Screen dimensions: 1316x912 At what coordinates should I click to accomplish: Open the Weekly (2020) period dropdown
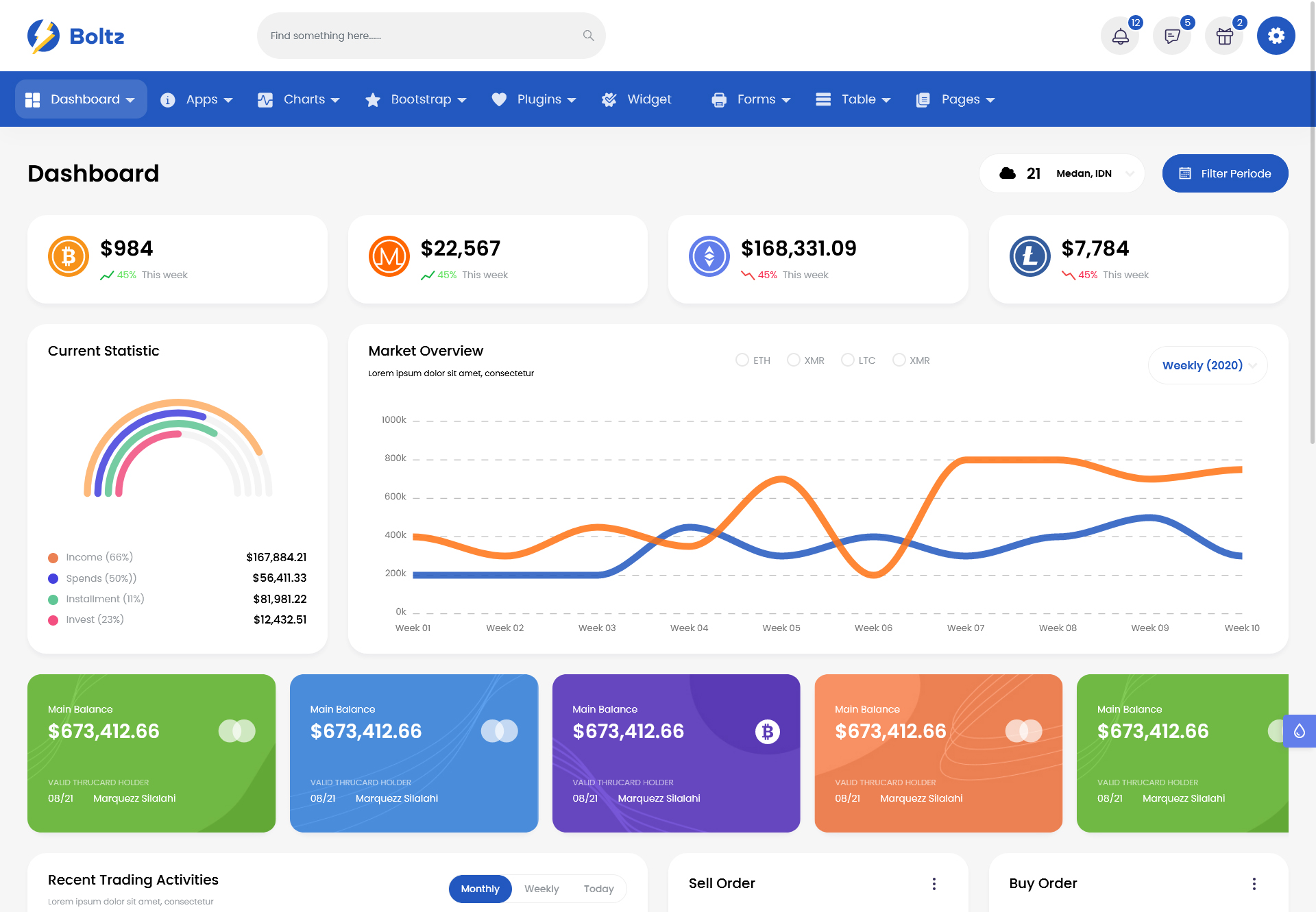1208,365
